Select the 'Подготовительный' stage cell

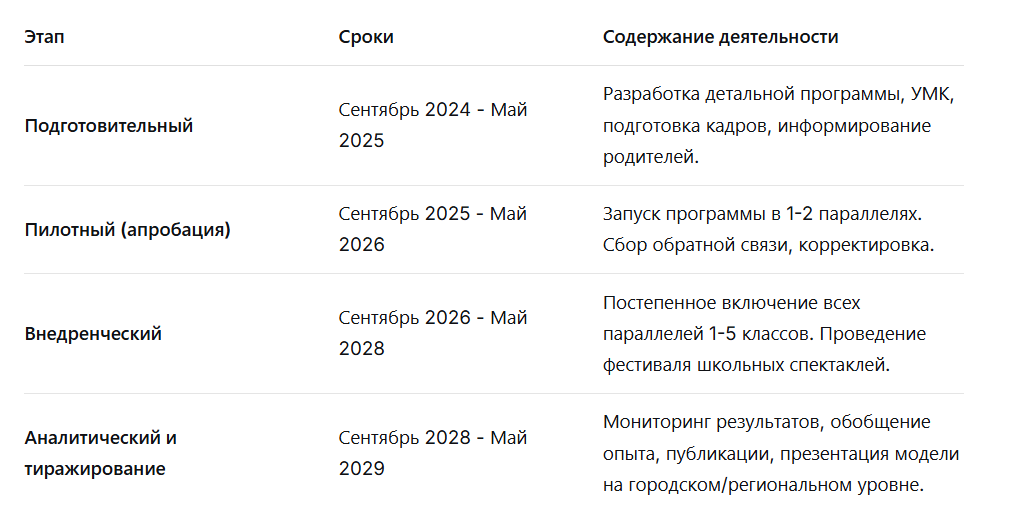point(108,126)
